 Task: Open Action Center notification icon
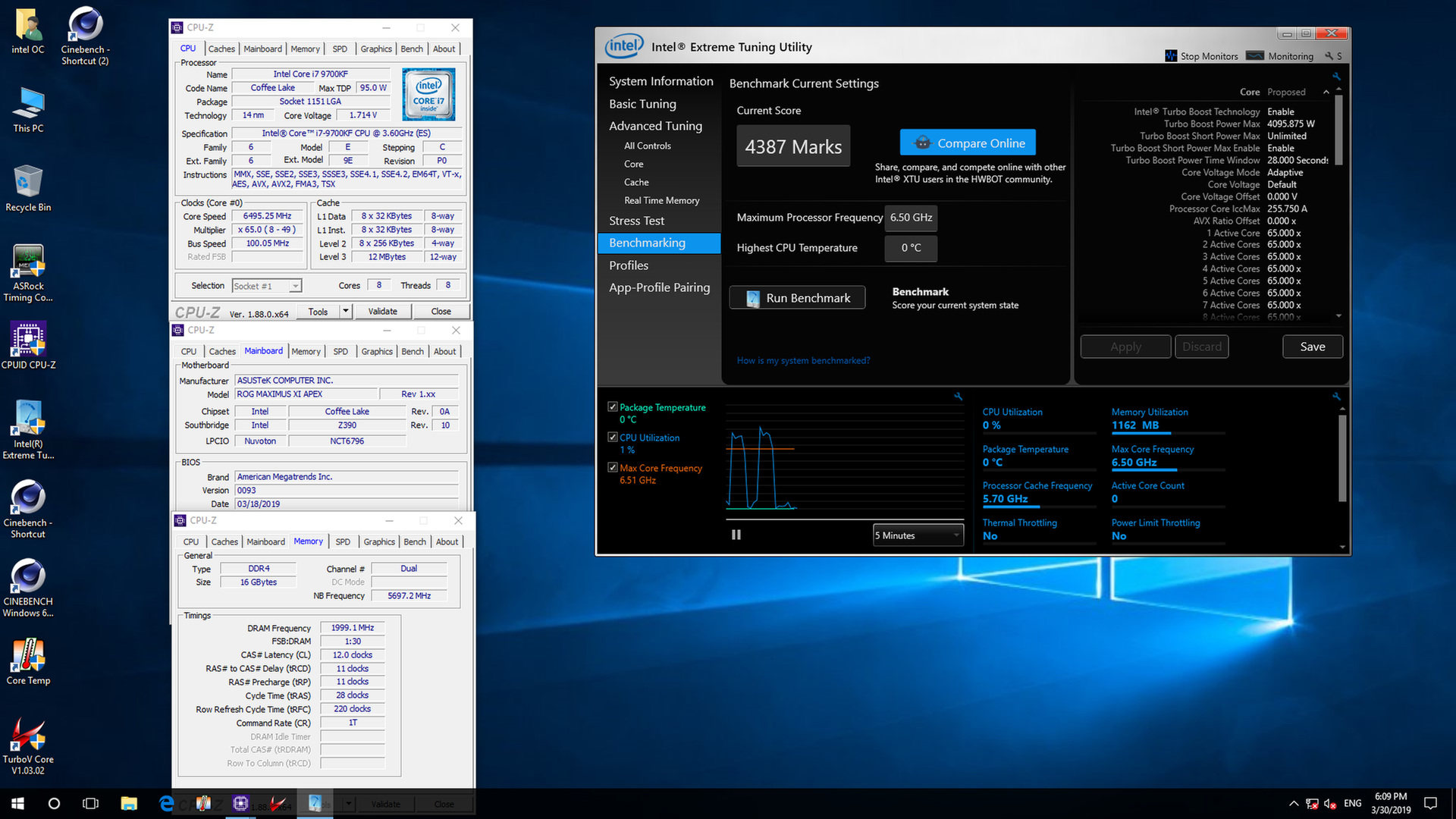click(1430, 804)
